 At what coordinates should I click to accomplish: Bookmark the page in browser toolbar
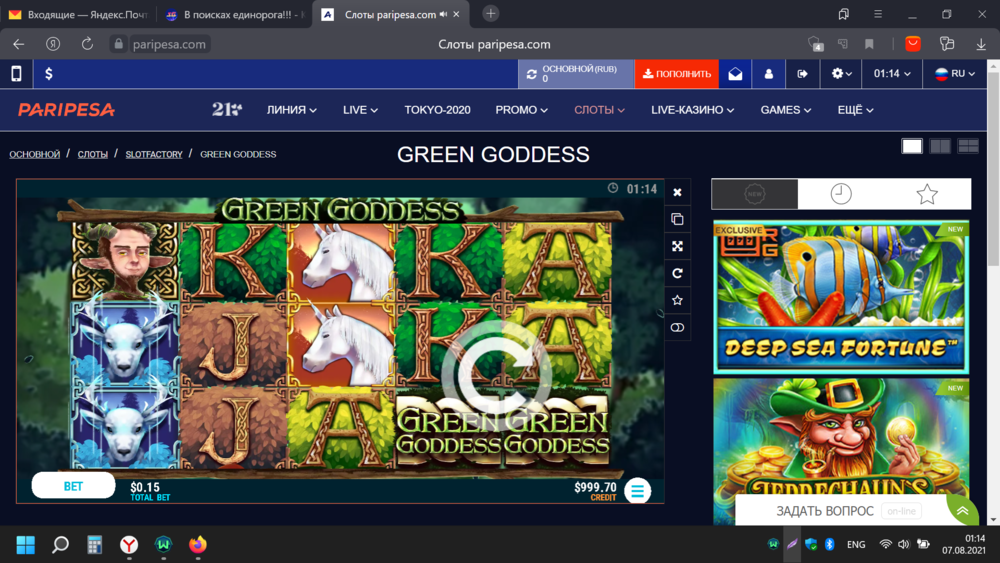pos(869,44)
